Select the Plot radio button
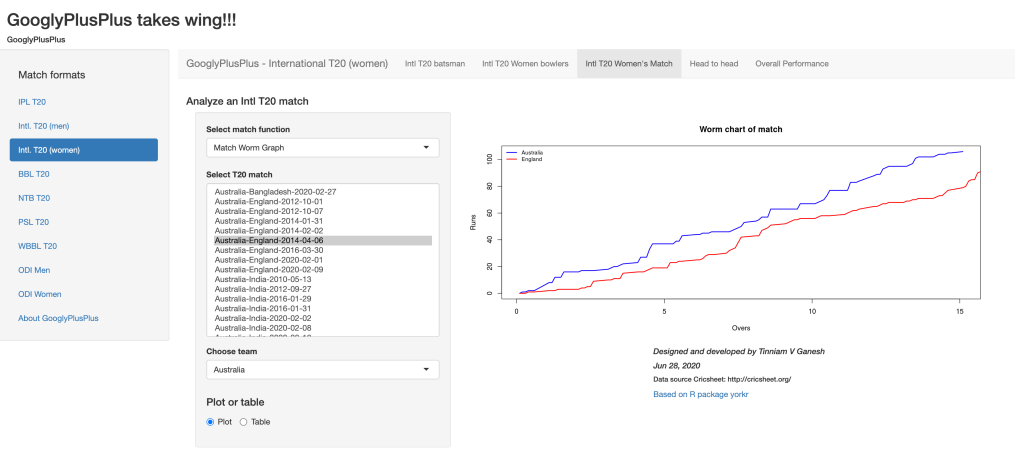1023x468 pixels. pos(210,422)
